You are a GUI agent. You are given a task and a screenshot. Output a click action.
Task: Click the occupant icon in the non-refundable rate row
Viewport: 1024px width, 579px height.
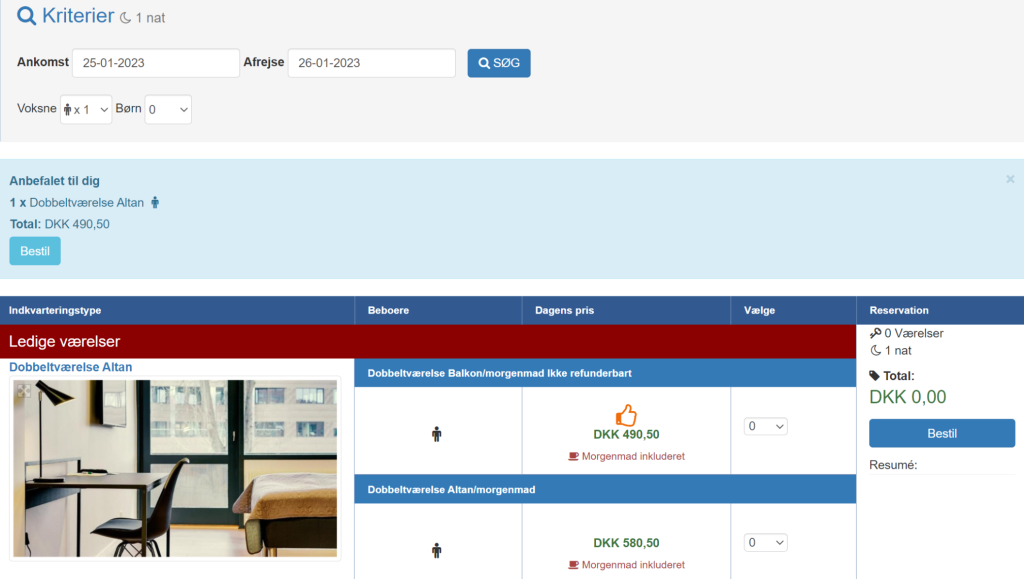437,434
